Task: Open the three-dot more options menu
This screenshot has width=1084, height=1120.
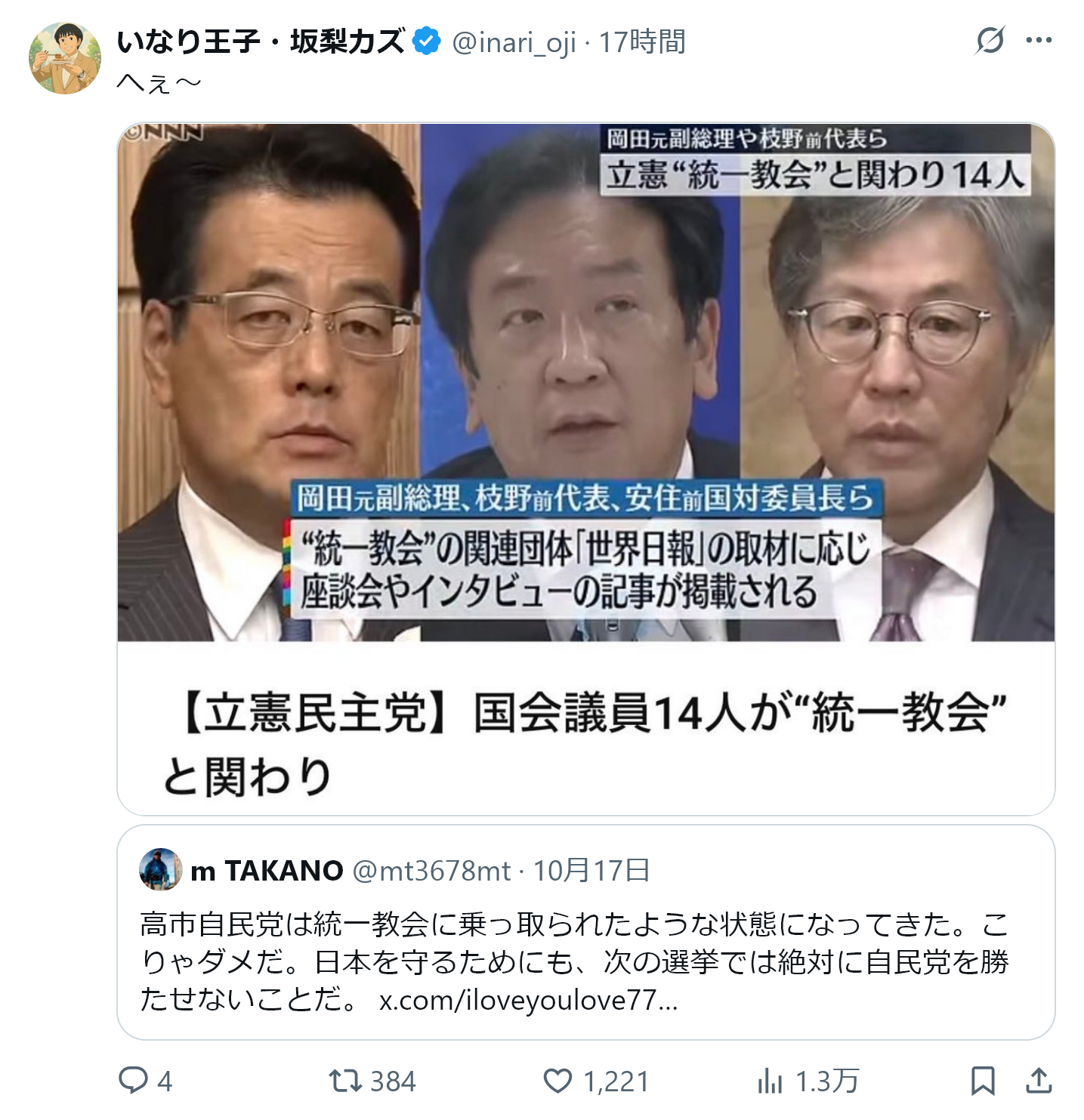Action: (1039, 40)
